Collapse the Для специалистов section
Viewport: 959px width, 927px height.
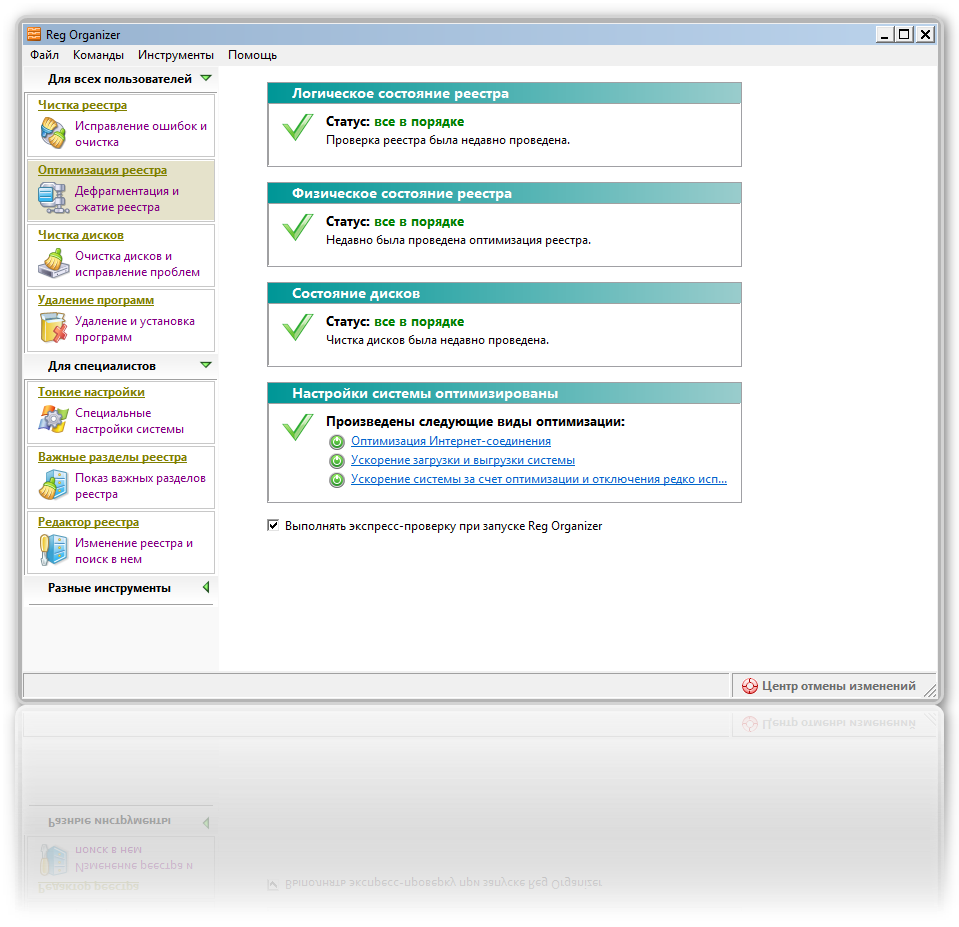pos(206,365)
